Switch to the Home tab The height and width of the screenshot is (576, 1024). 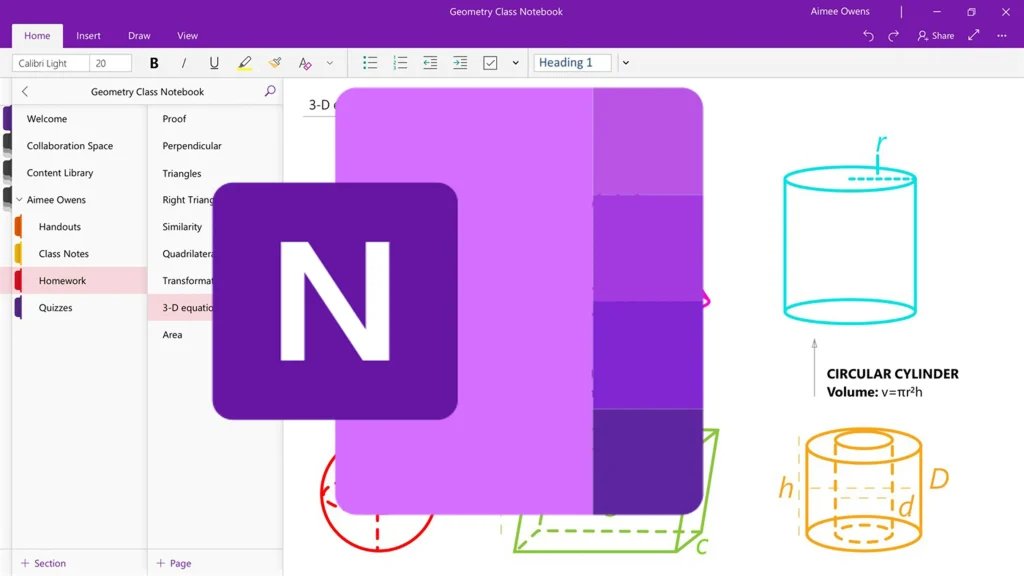pos(37,36)
